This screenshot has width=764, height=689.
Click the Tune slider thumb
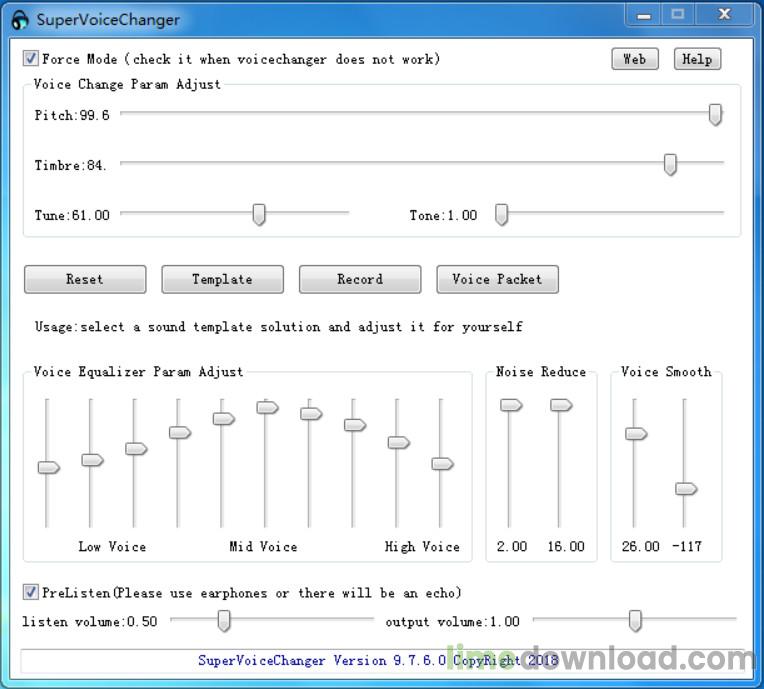click(259, 214)
